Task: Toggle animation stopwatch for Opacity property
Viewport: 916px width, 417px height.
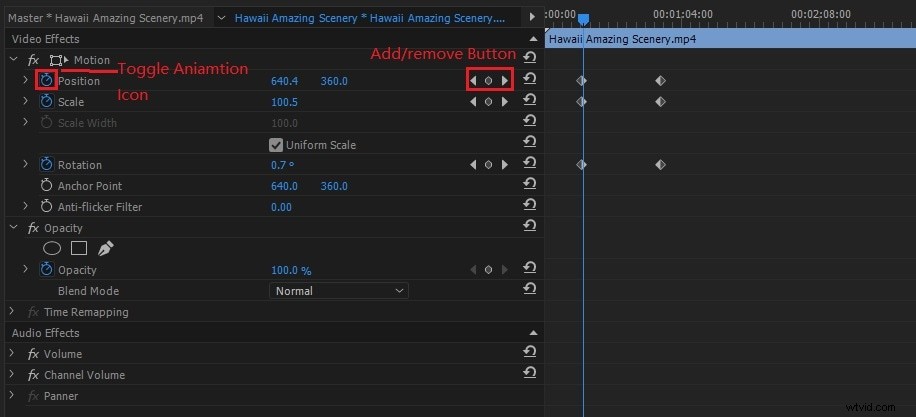Action: [46, 270]
